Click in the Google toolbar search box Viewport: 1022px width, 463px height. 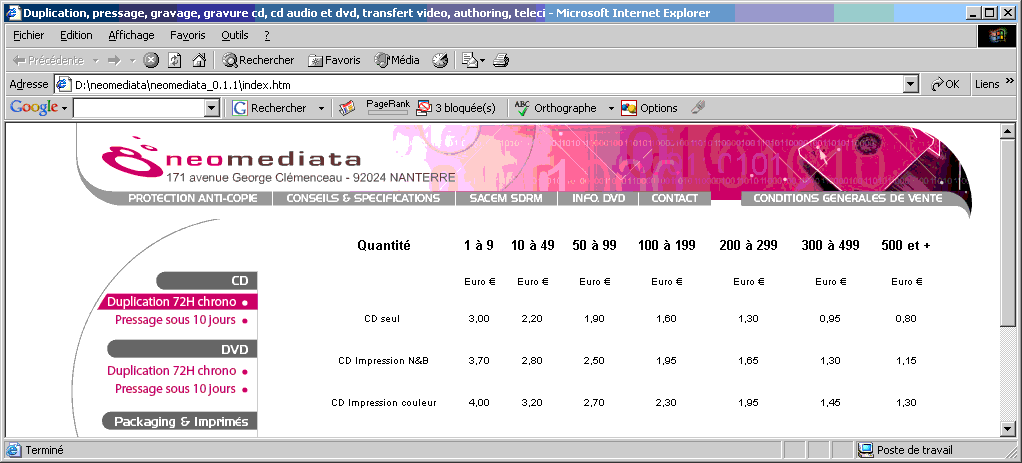point(139,108)
